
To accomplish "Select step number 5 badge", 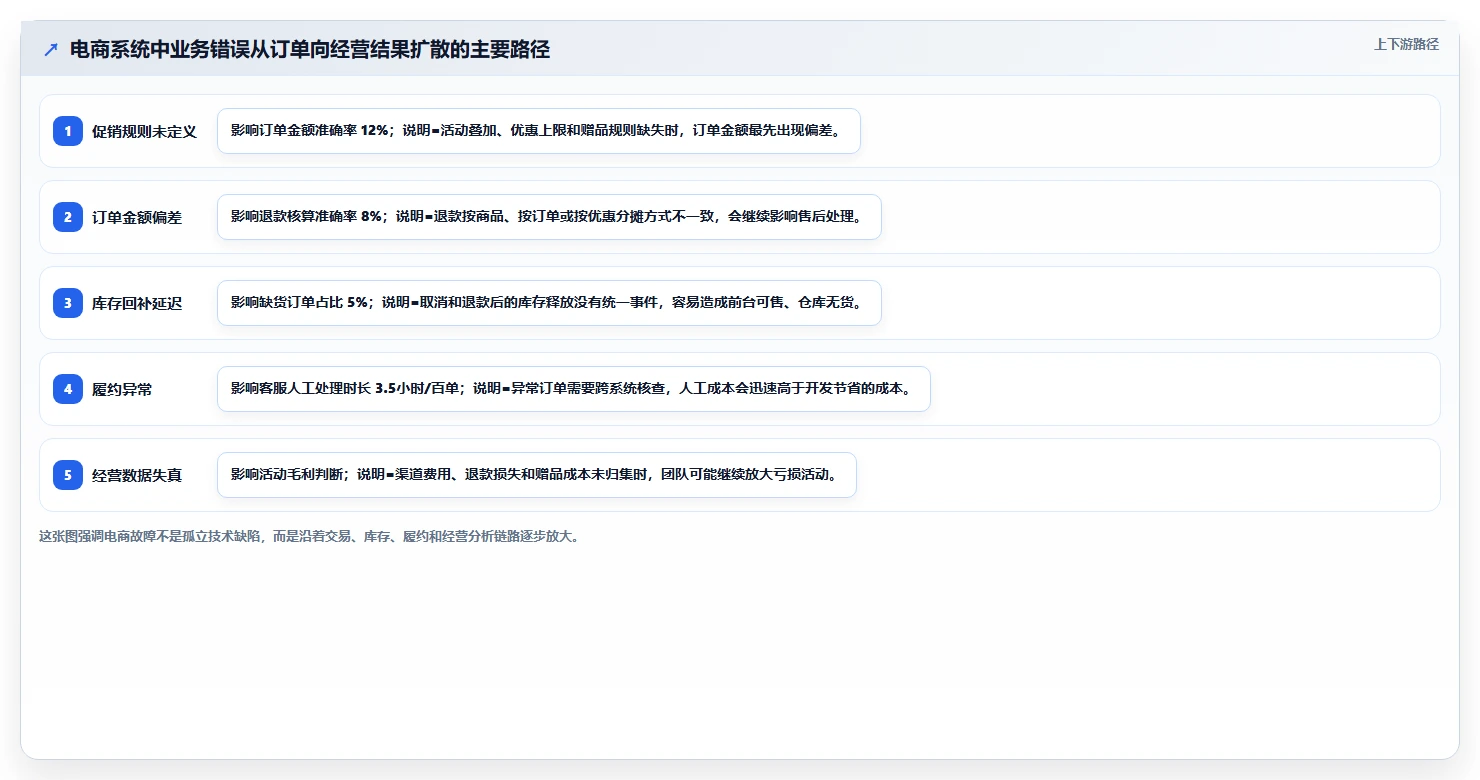I will point(68,475).
